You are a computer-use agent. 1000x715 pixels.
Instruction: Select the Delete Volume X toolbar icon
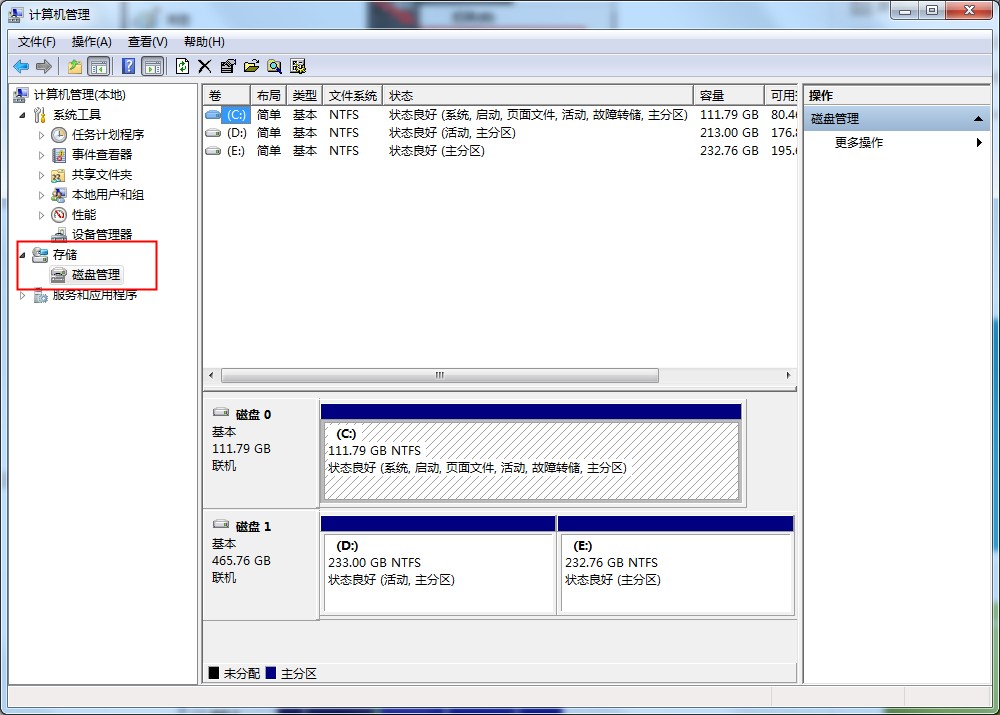coord(205,66)
